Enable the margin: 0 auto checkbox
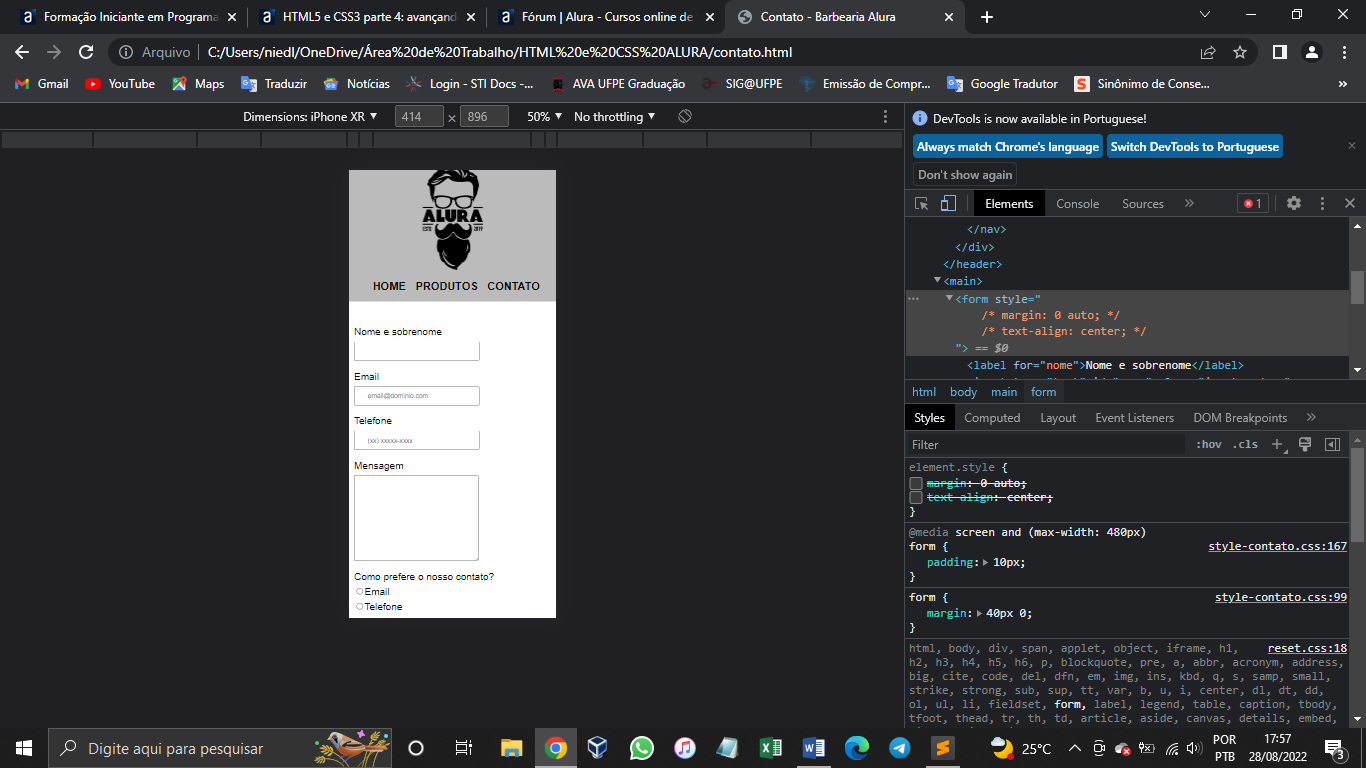Viewport: 1366px width, 768px height. pyautogui.click(x=915, y=483)
